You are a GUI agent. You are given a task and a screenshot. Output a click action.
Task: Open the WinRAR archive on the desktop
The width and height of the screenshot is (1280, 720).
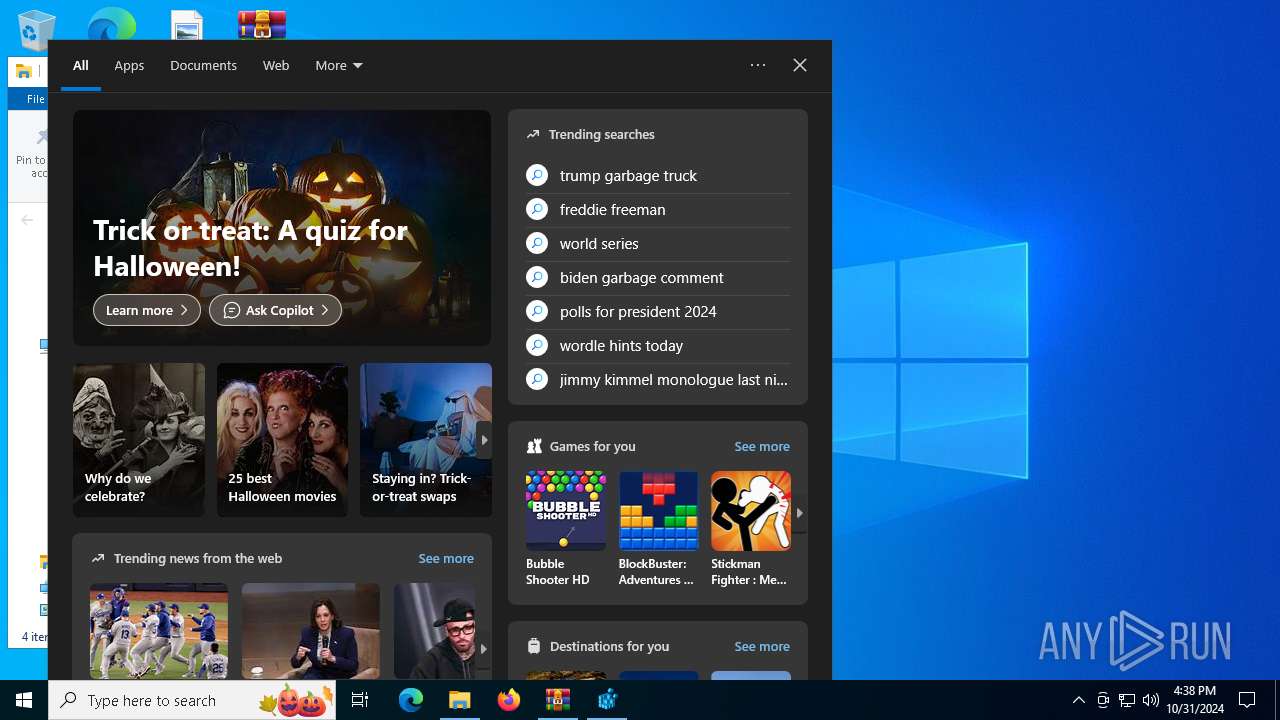click(262, 24)
